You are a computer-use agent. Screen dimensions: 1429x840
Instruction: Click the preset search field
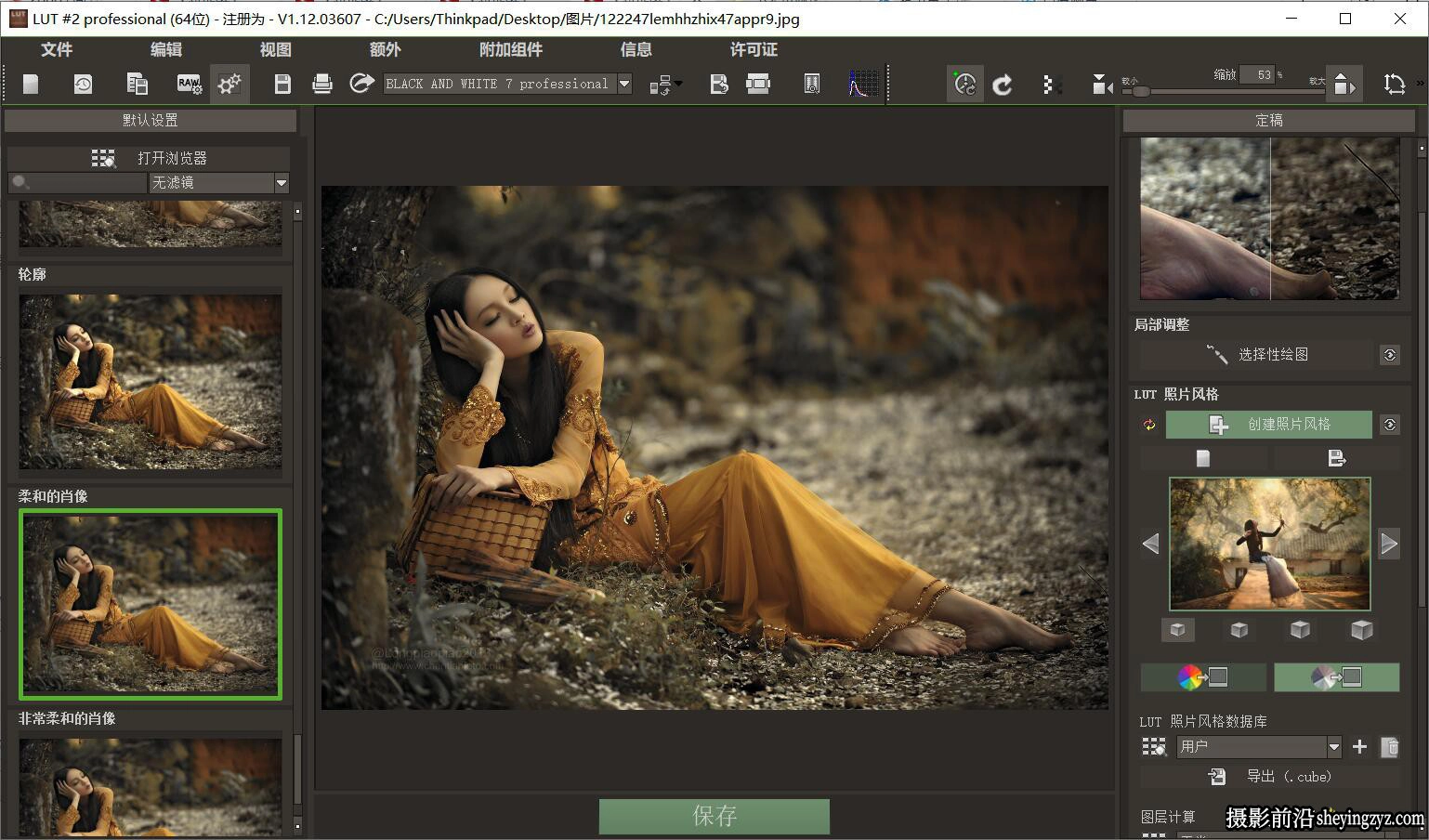77,183
